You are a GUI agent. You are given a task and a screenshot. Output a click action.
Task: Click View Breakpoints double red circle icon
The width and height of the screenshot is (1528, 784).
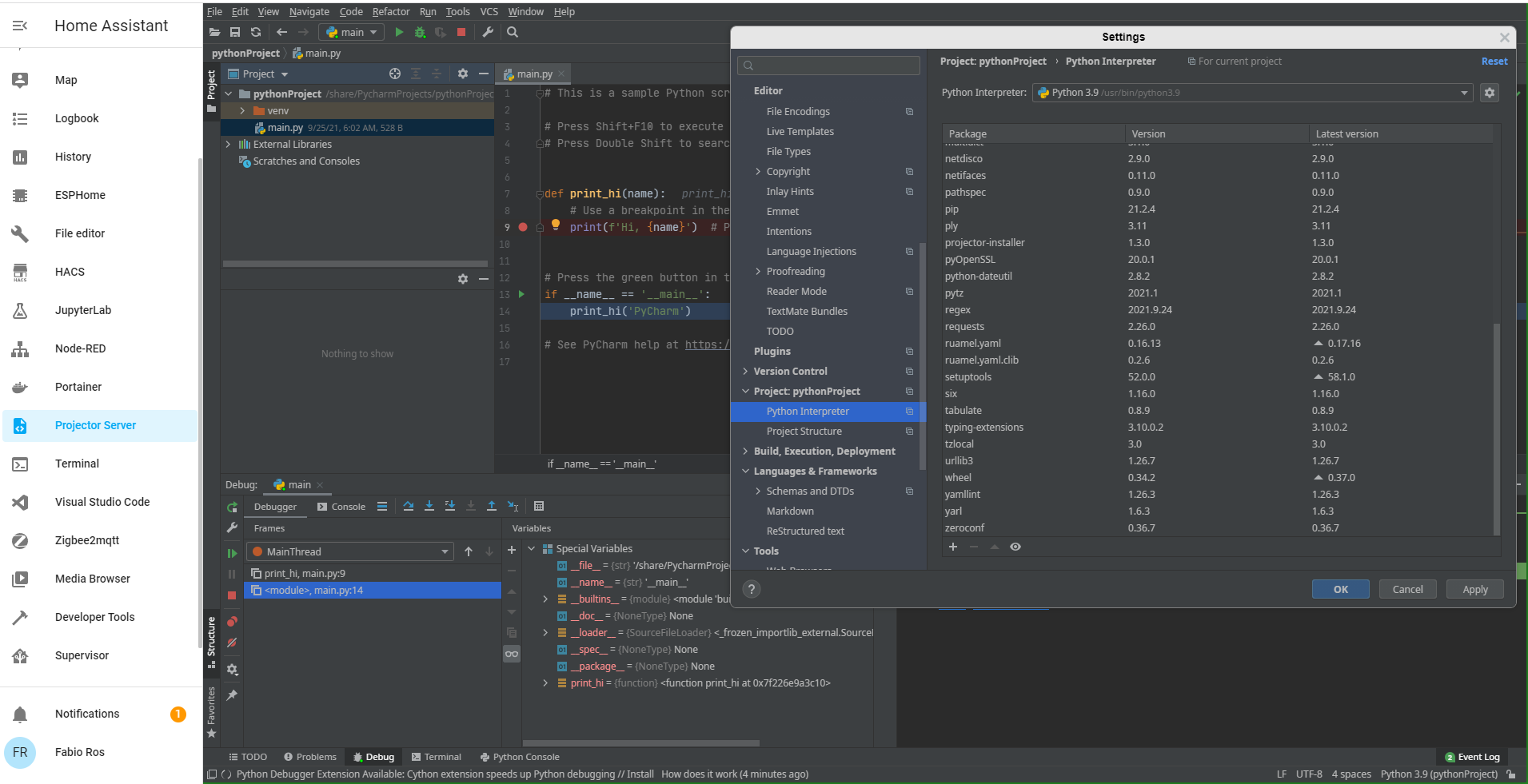point(232,621)
